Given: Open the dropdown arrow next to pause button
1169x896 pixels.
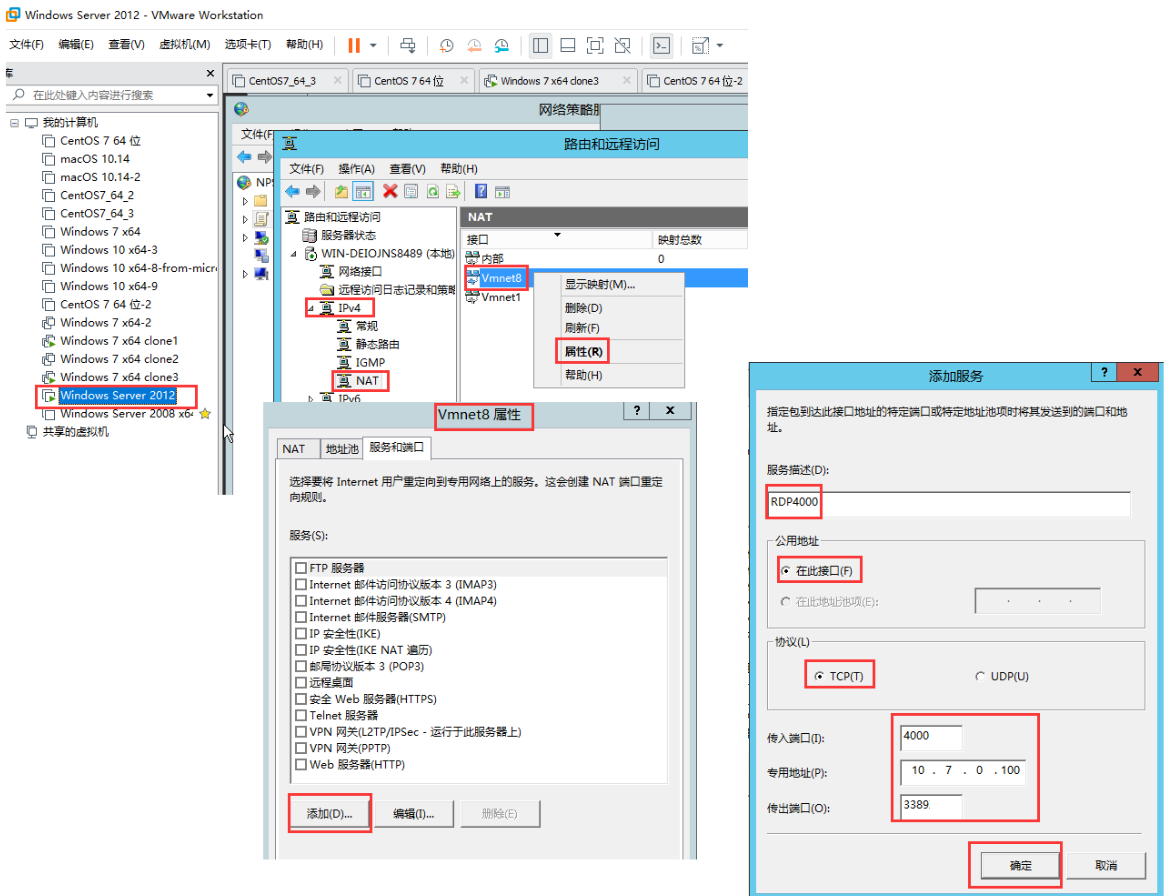Looking at the screenshot, I should (374, 45).
